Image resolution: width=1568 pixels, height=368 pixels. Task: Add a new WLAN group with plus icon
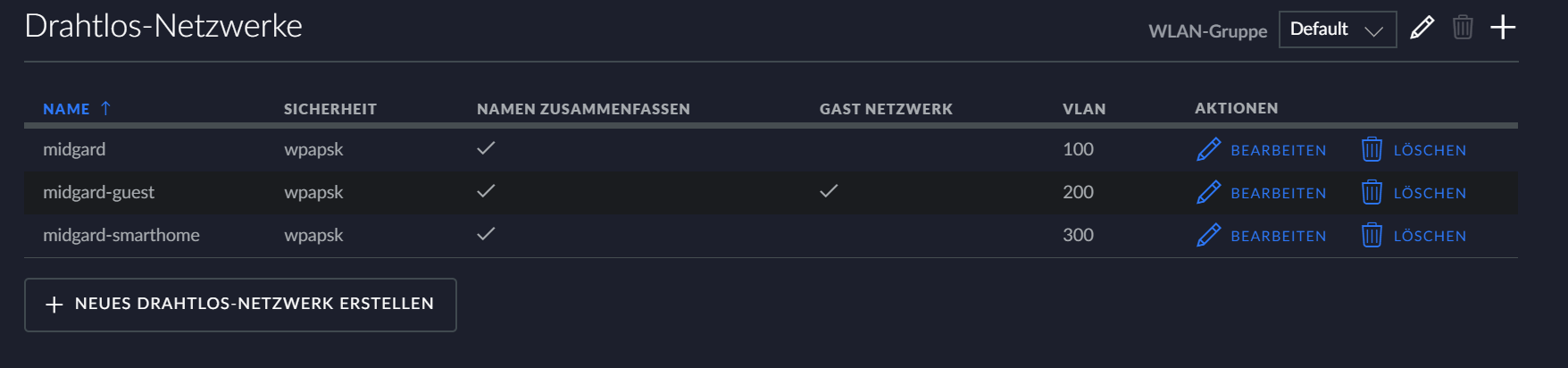[x=1503, y=28]
